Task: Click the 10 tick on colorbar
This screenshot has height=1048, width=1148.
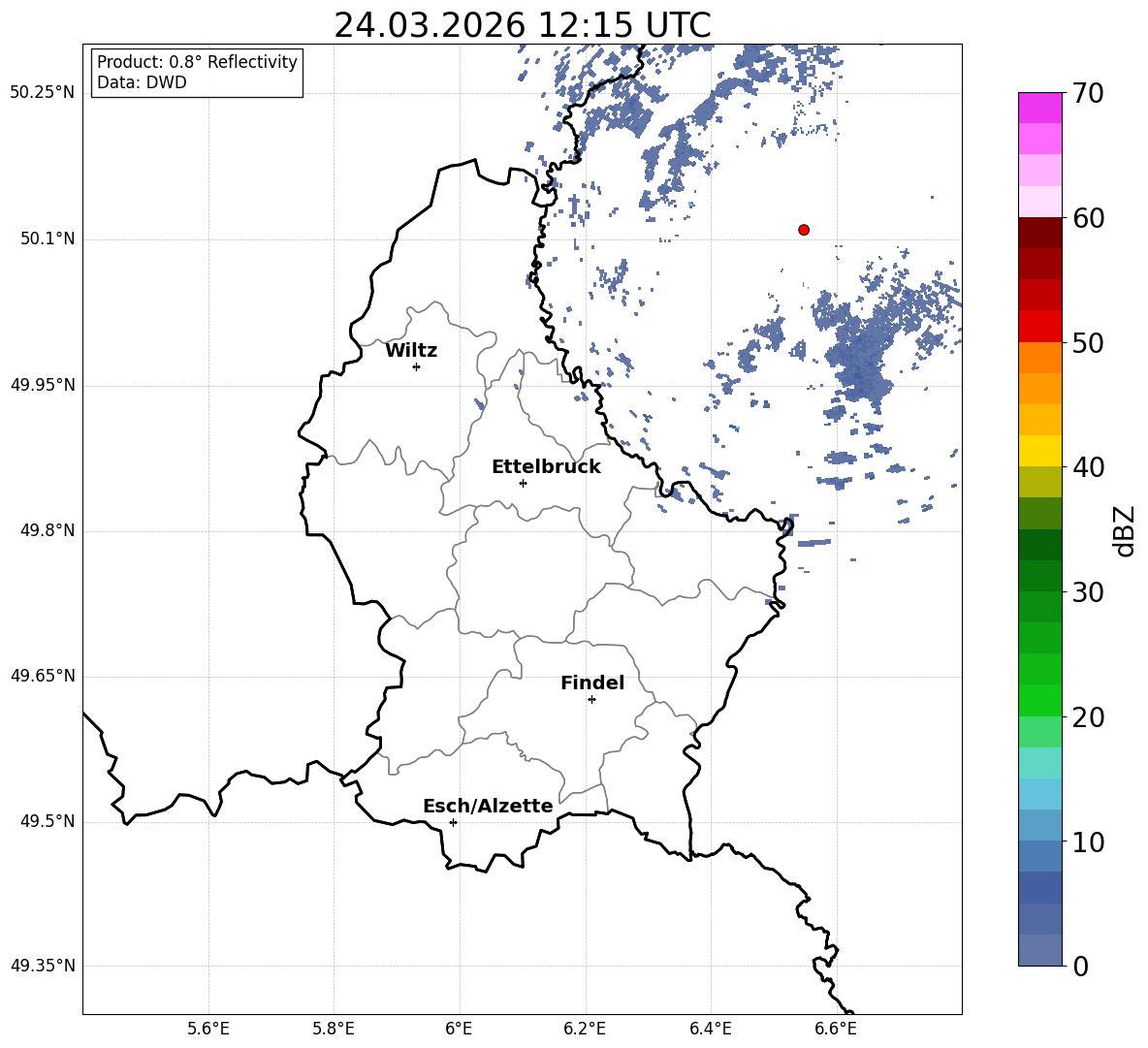Action: click(1087, 842)
